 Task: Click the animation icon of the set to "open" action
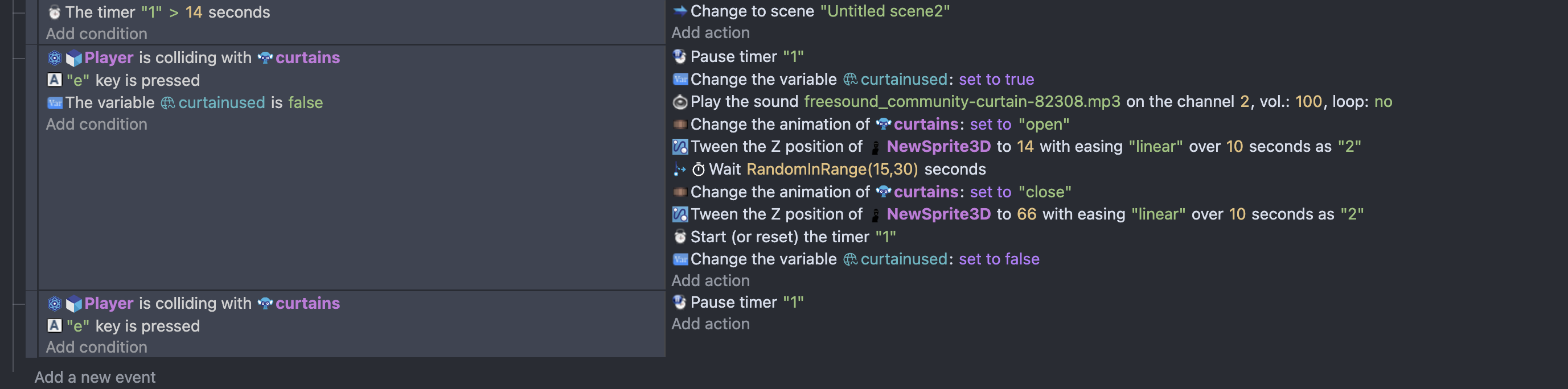click(680, 125)
